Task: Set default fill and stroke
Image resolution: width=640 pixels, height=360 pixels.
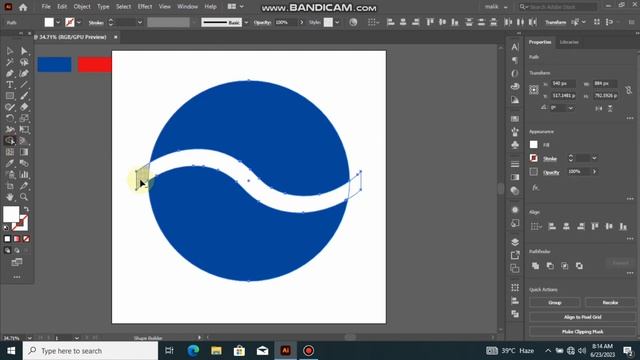Action: [6, 228]
